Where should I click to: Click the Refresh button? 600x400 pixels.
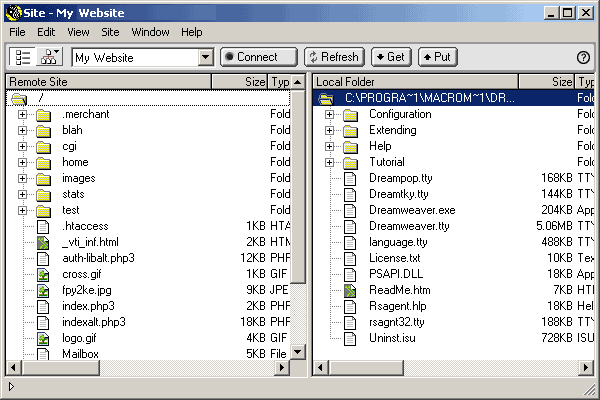(x=333, y=58)
